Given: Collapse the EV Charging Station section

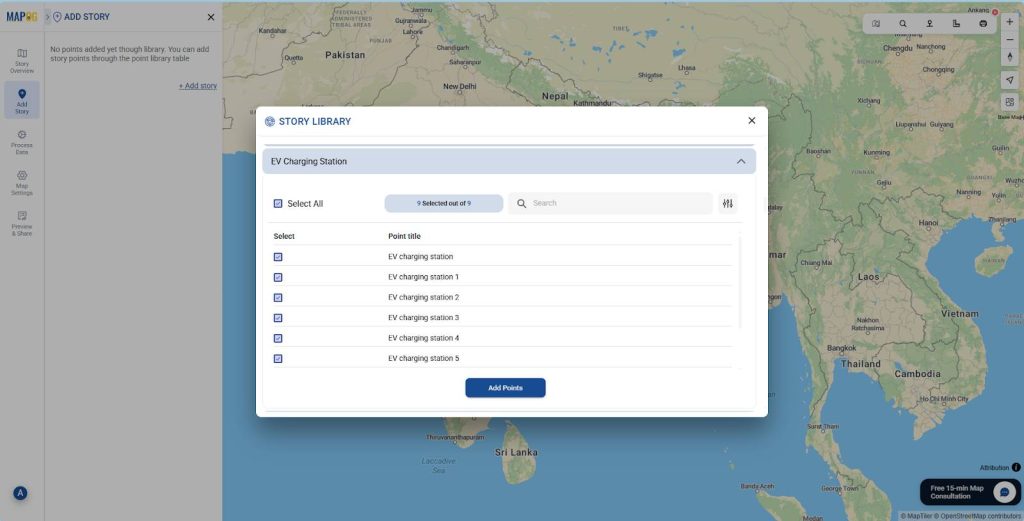Looking at the screenshot, I should [x=741, y=161].
